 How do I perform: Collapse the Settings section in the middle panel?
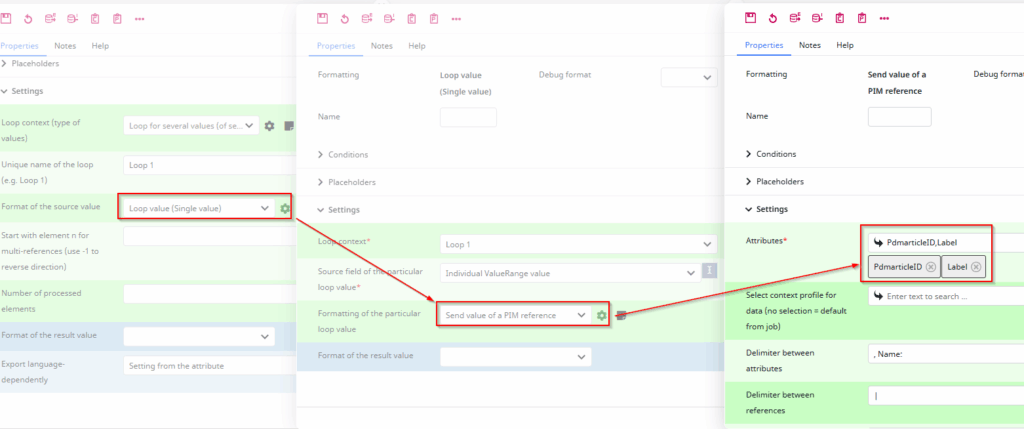[338, 210]
